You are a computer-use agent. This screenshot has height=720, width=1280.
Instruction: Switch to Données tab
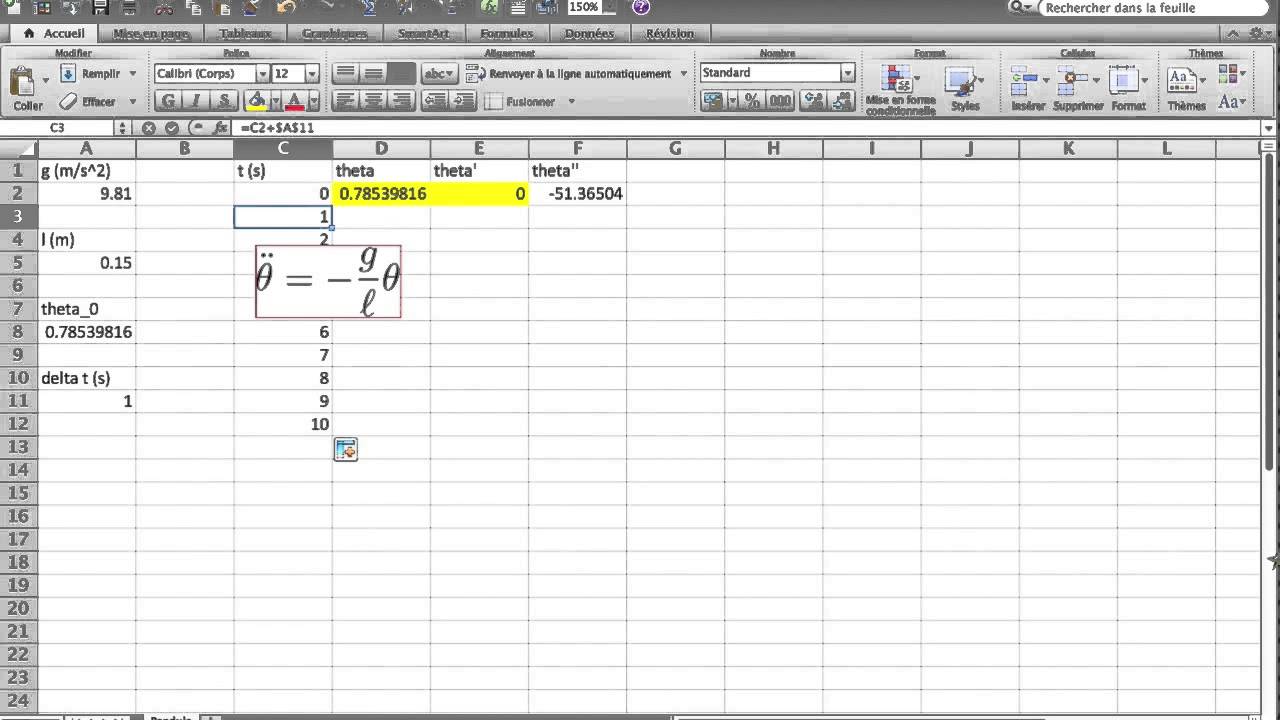[589, 33]
